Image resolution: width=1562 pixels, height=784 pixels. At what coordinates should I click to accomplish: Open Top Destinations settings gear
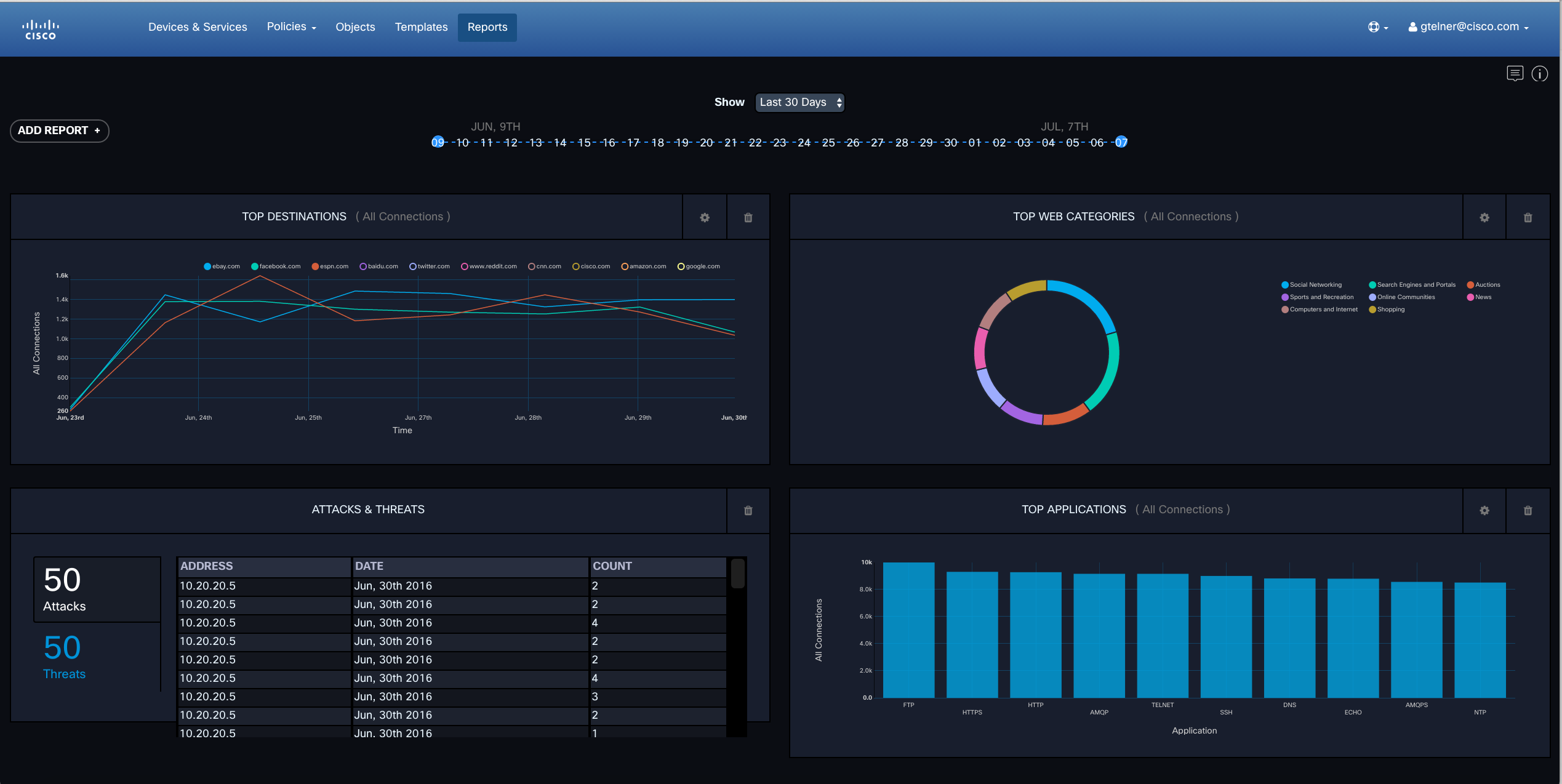pyautogui.click(x=705, y=217)
